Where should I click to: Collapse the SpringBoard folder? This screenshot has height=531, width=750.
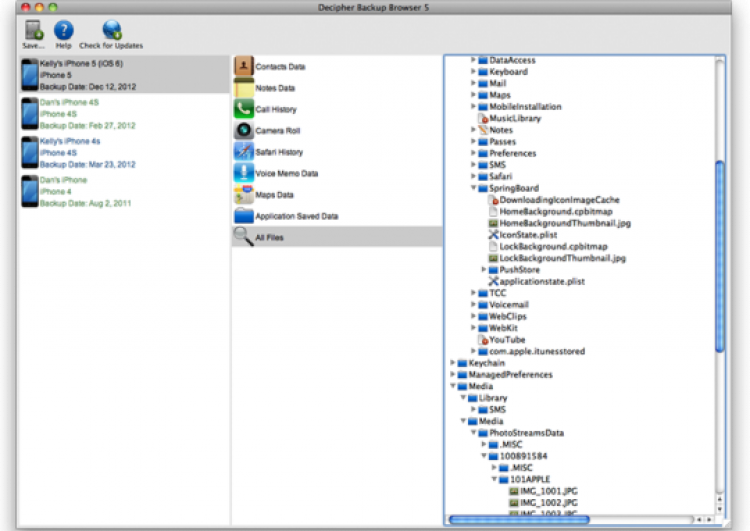pyautogui.click(x=473, y=188)
